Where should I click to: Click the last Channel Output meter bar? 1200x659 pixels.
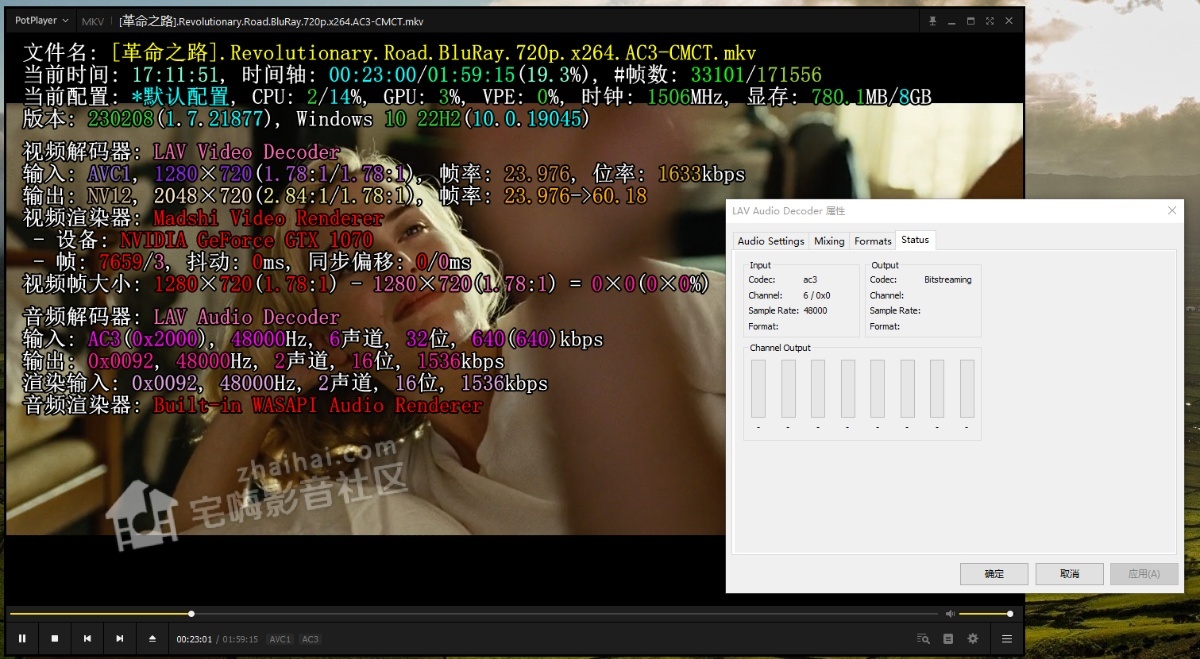pyautogui.click(x=967, y=389)
